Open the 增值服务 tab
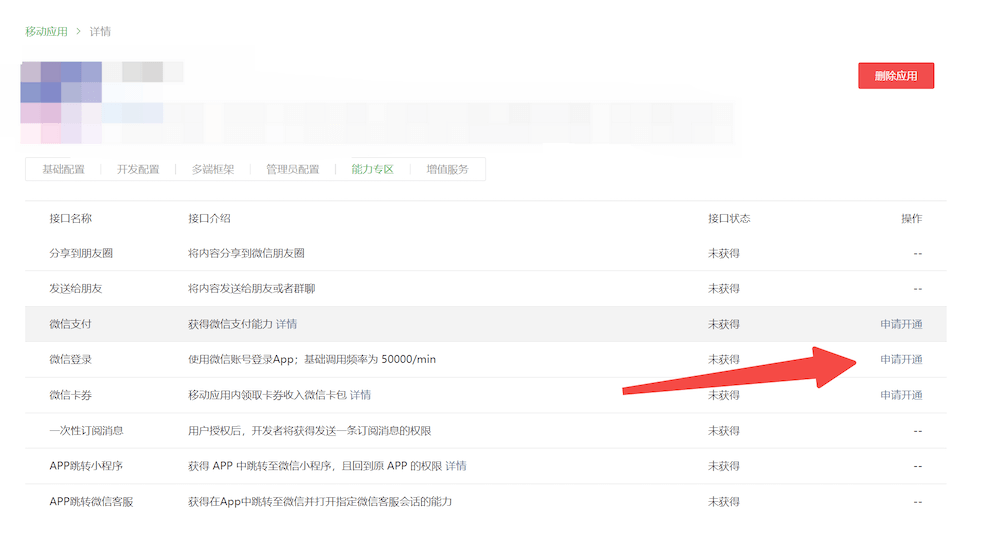 point(447,170)
